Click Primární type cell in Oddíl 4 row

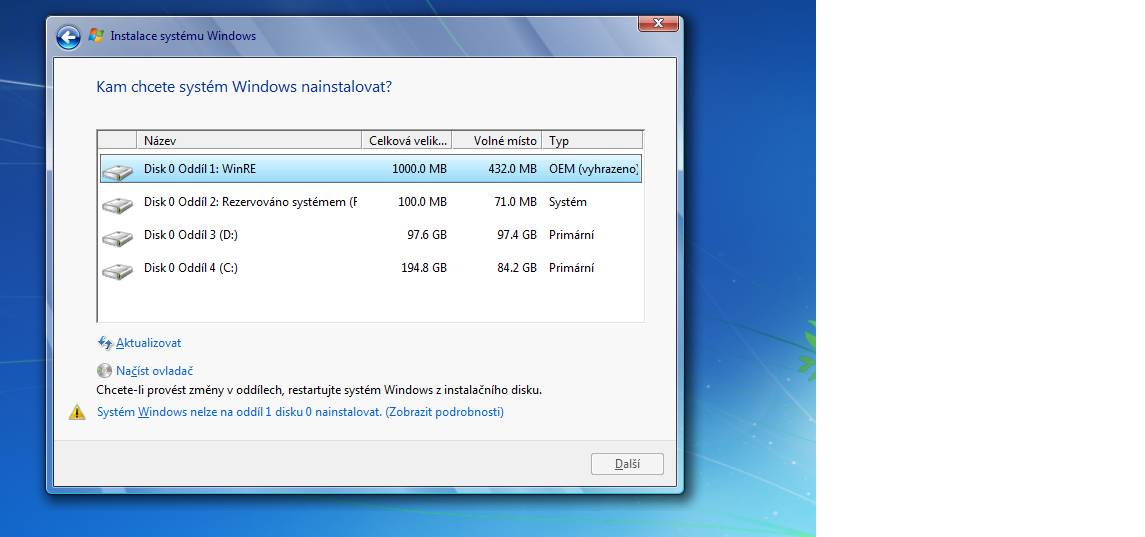point(571,268)
